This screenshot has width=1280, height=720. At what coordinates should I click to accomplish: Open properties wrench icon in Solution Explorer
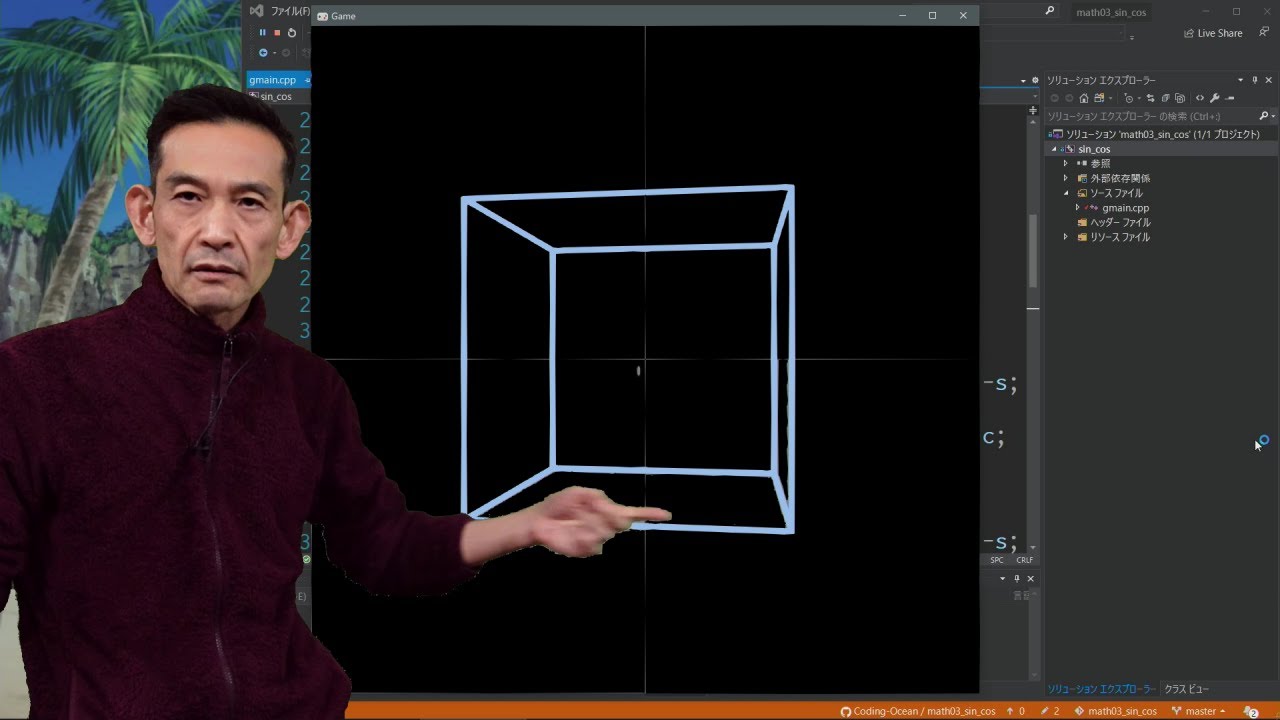1214,98
